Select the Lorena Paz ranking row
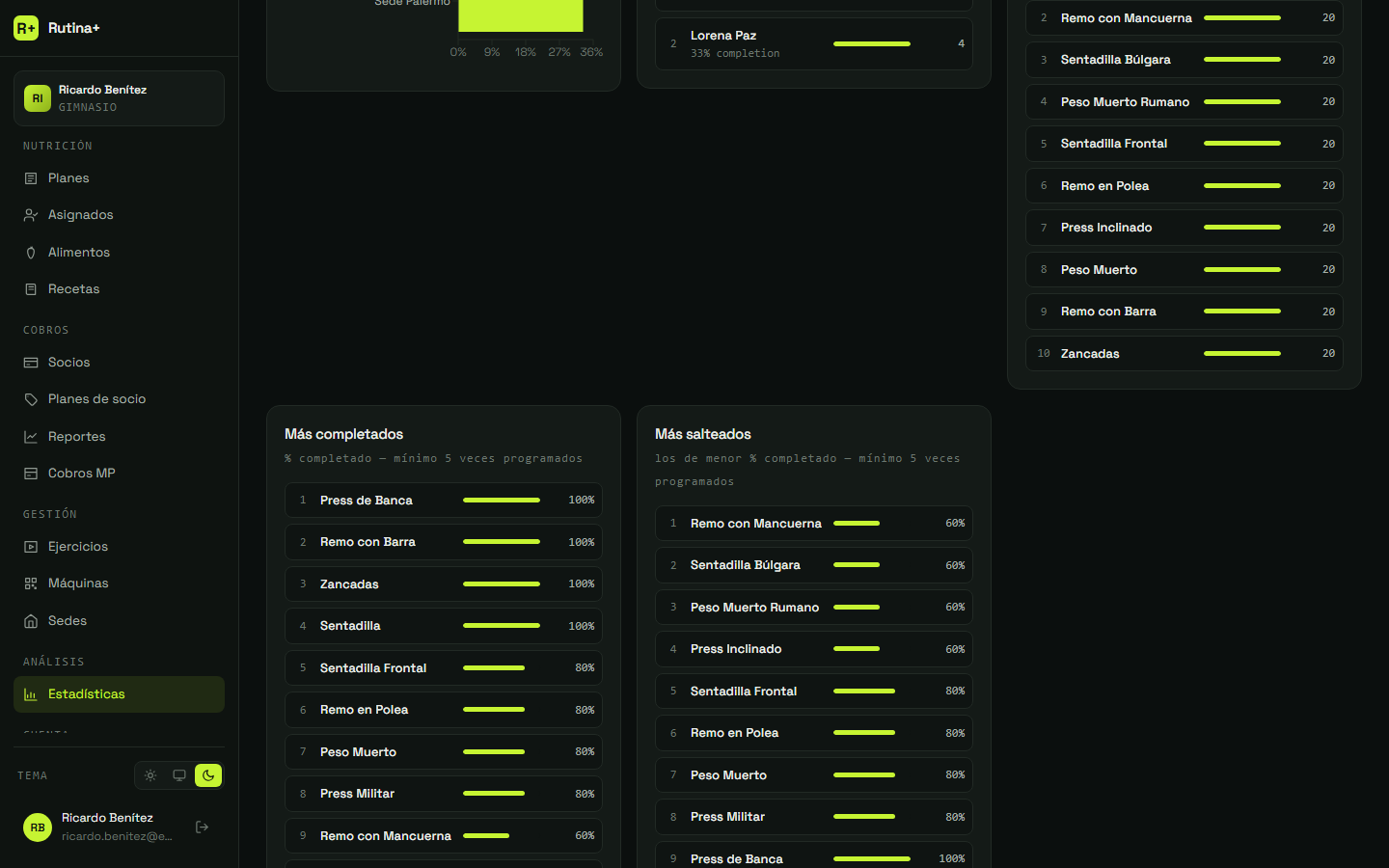The image size is (1389, 868). tap(814, 44)
